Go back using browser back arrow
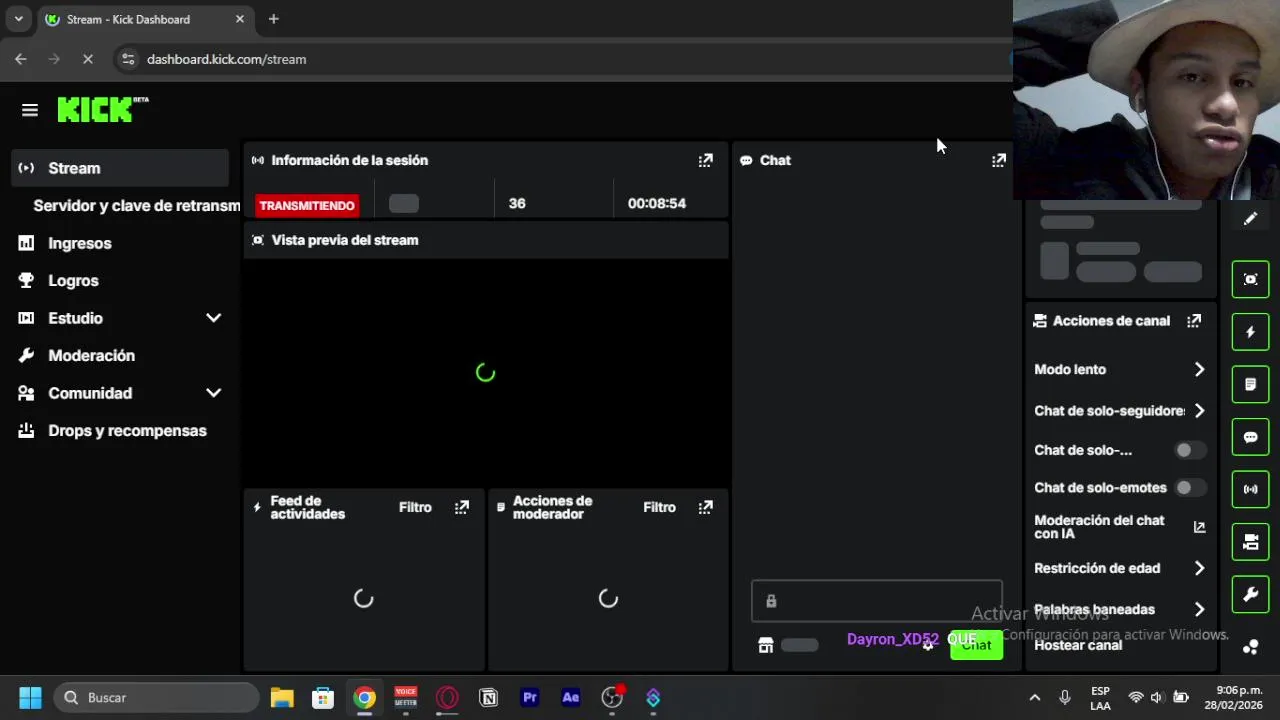1280x720 pixels. tap(21, 59)
